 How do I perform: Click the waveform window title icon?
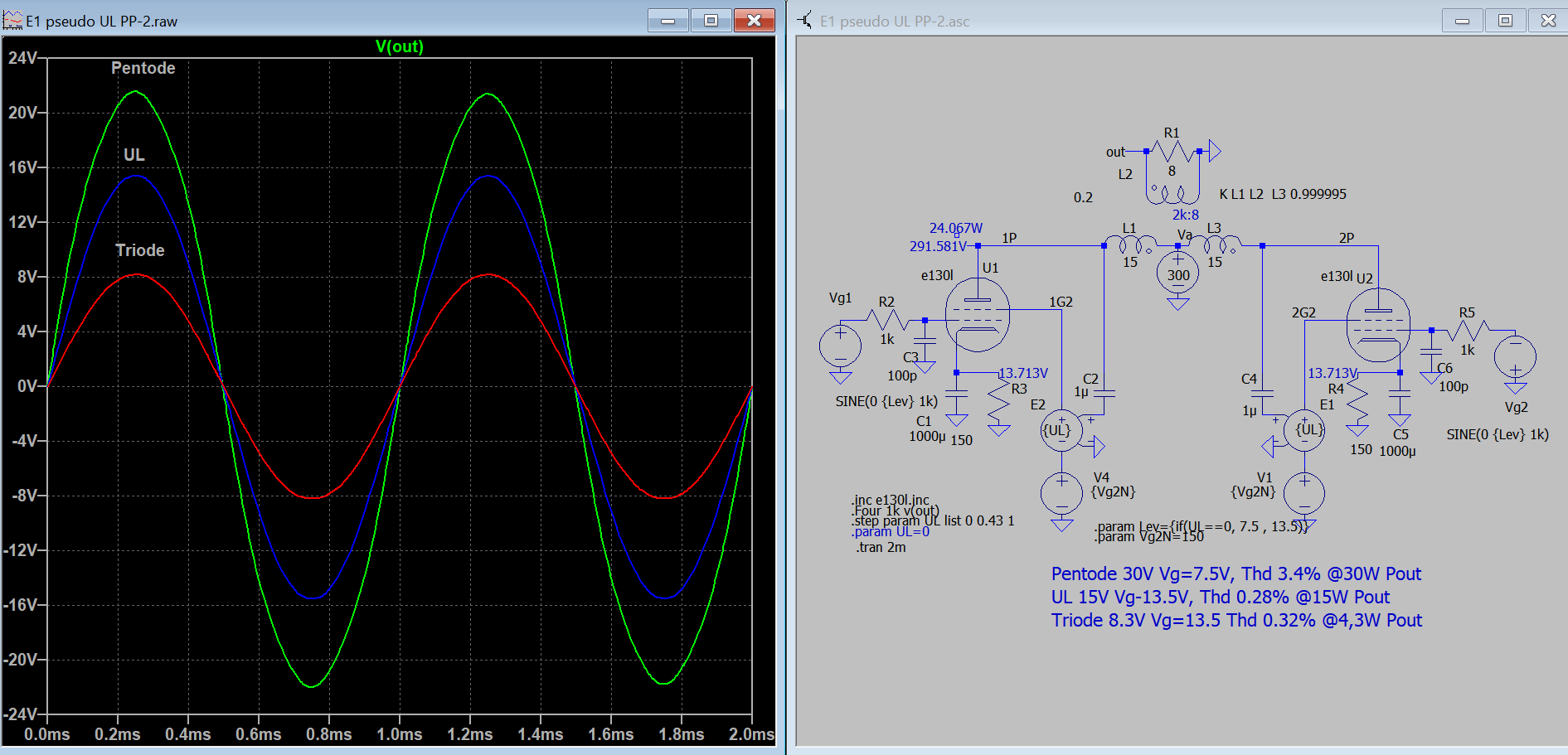click(x=12, y=20)
